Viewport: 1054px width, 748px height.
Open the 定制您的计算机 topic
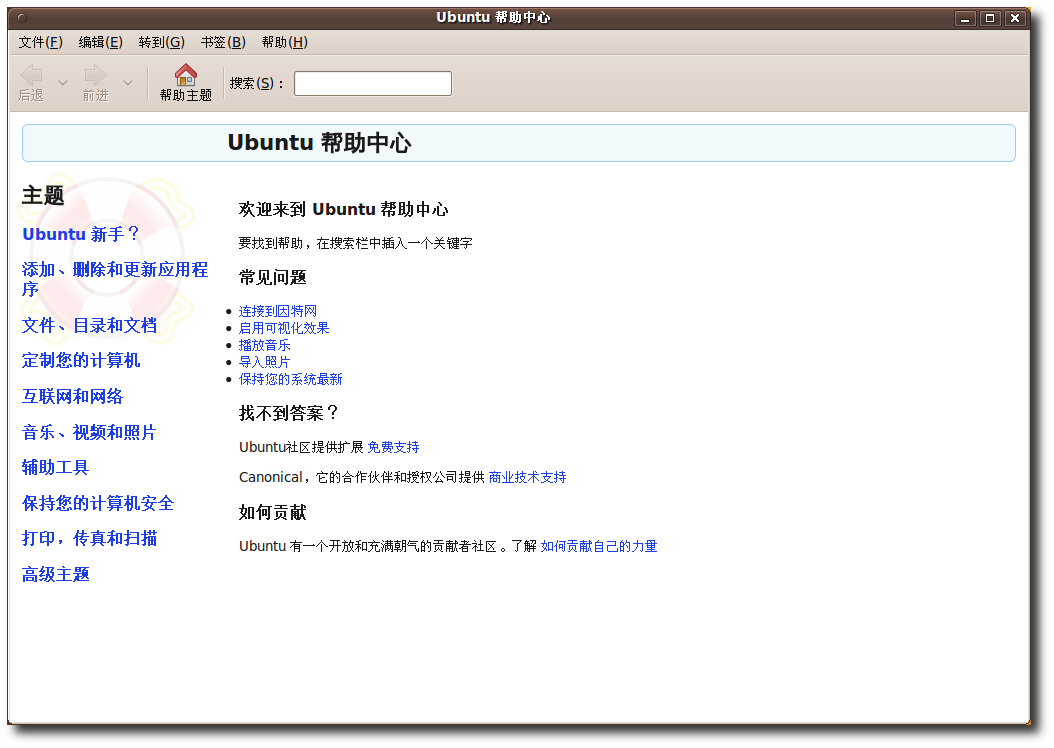(81, 360)
